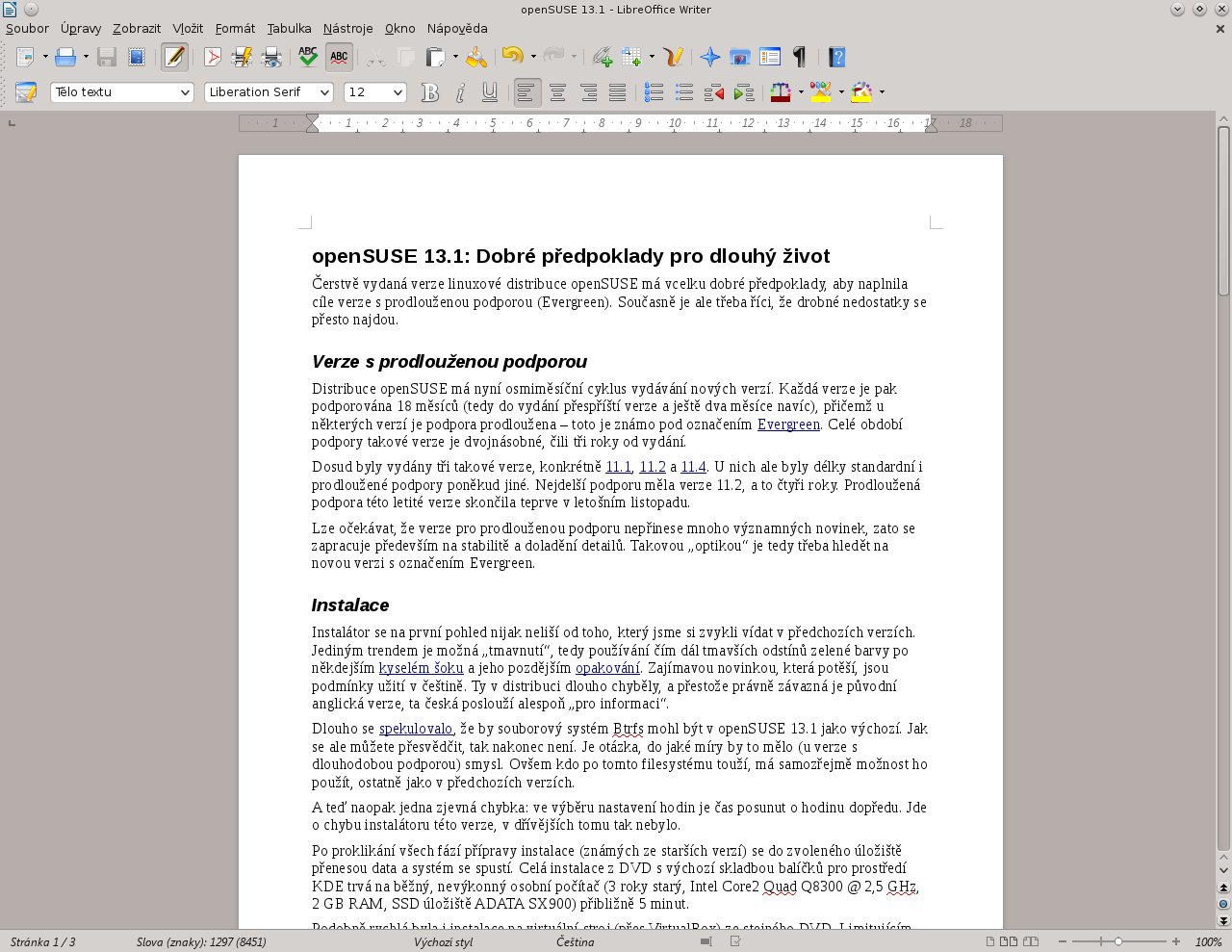
Task: Open Background Color dropdown arrow
Action: click(x=882, y=92)
